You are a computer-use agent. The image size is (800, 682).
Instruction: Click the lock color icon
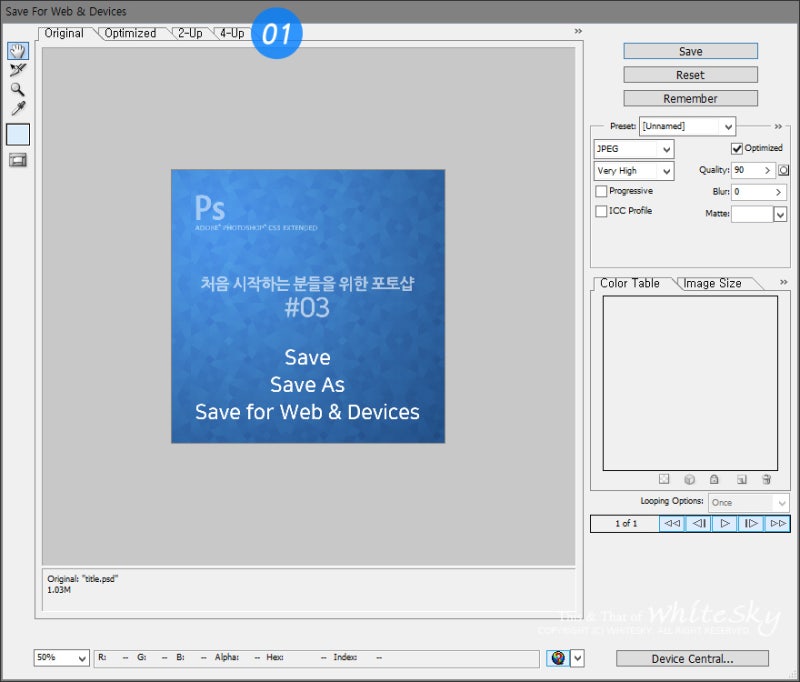(714, 479)
